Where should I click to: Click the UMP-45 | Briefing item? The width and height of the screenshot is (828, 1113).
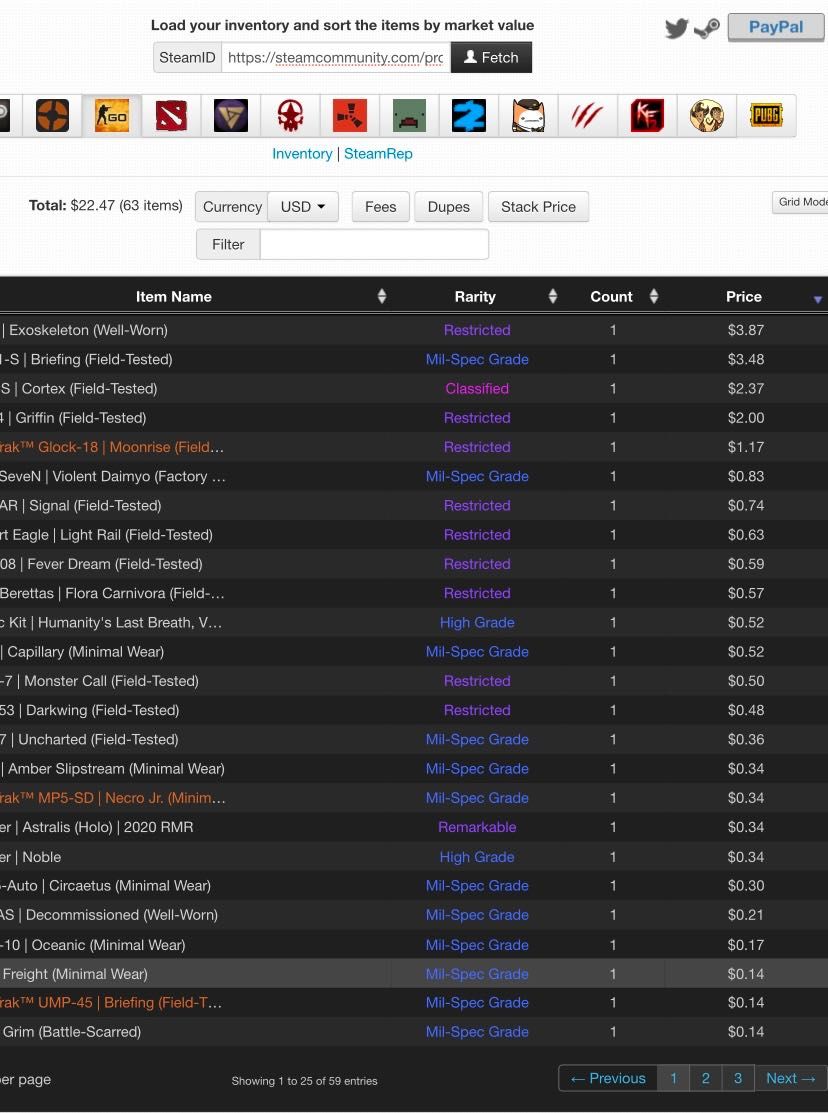click(111, 1002)
